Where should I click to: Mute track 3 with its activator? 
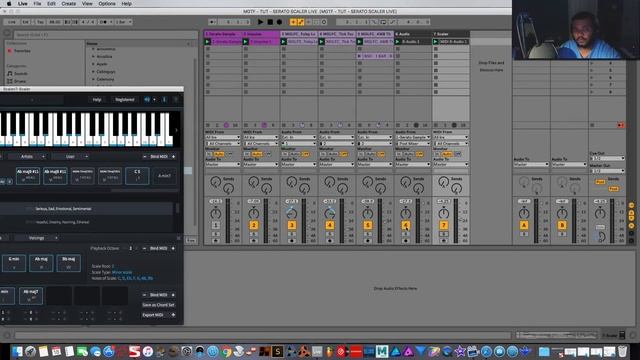[x=291, y=225]
